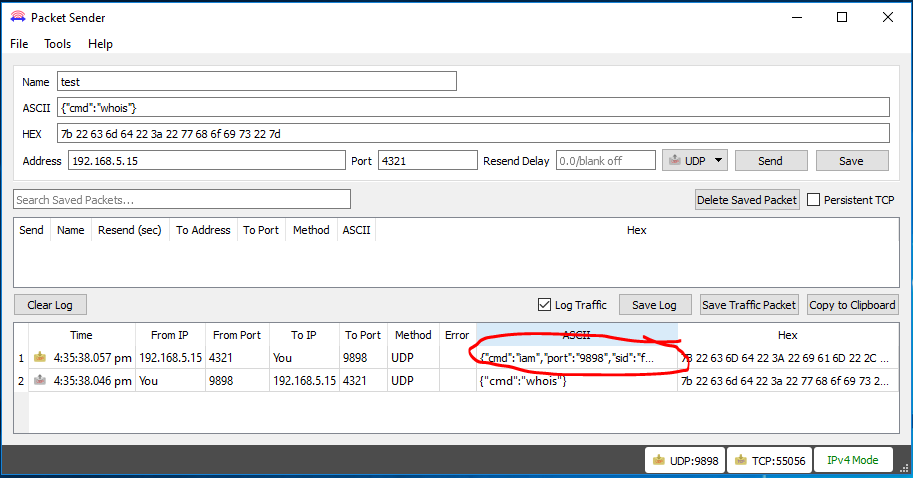Click the From IP column header
The height and width of the screenshot is (478, 913).
(x=170, y=335)
